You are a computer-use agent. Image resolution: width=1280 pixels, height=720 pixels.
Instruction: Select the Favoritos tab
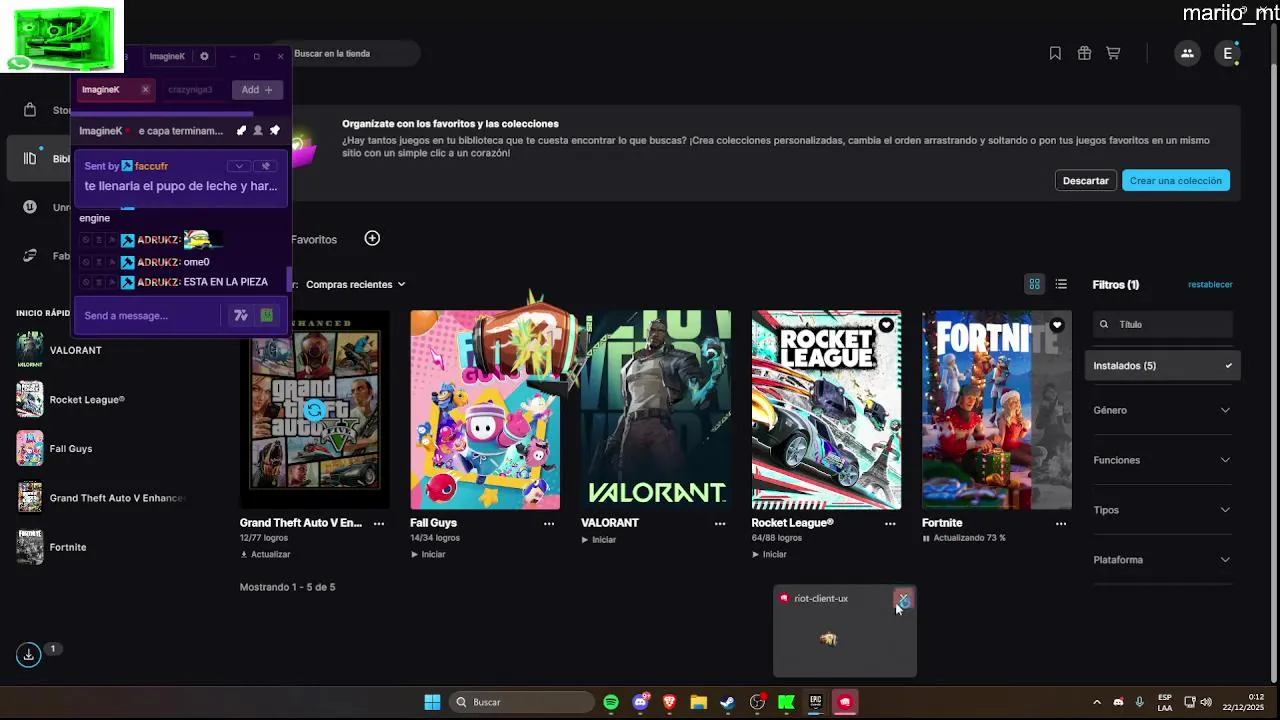[x=314, y=239]
